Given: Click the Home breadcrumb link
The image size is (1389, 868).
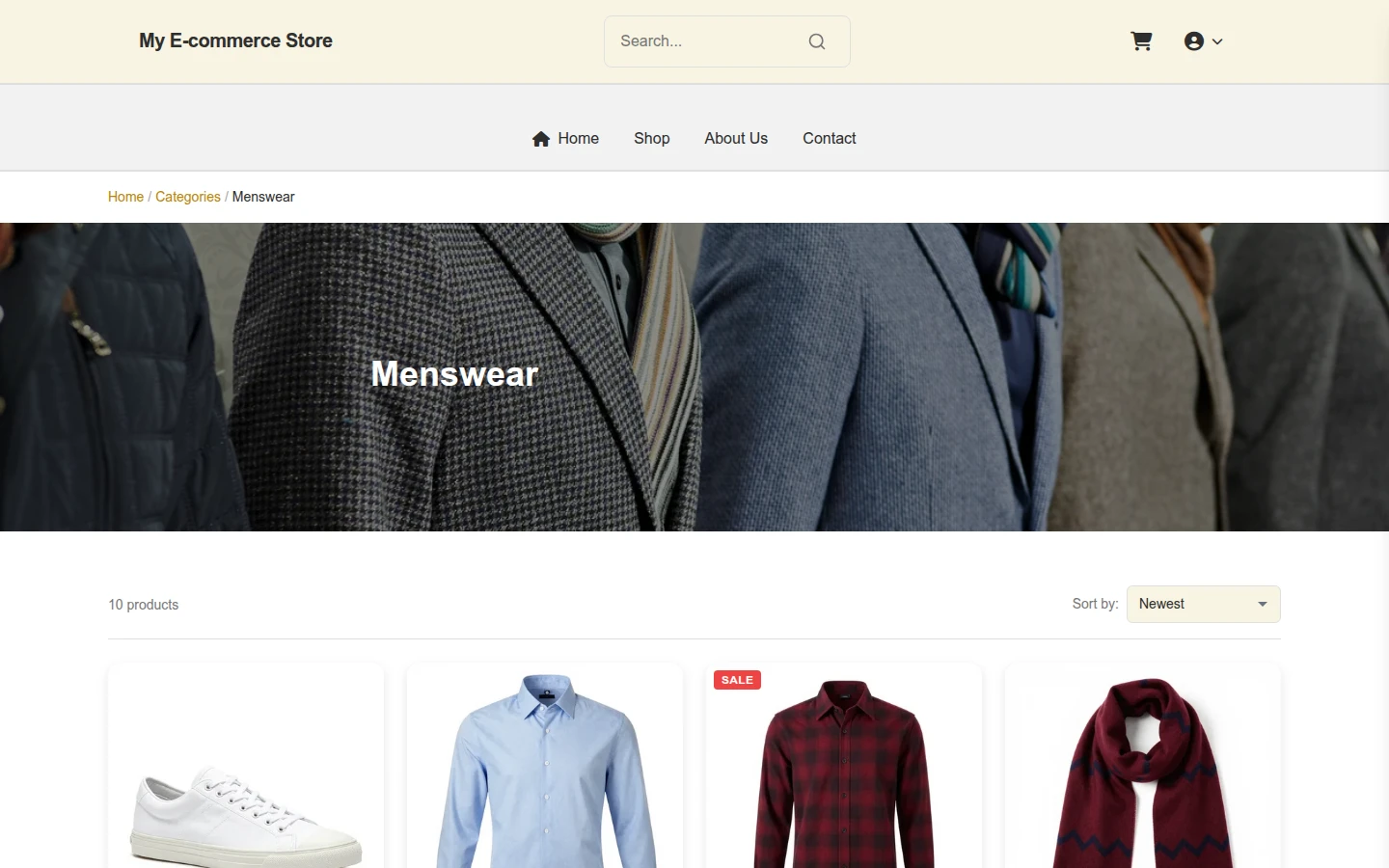Looking at the screenshot, I should [x=125, y=197].
